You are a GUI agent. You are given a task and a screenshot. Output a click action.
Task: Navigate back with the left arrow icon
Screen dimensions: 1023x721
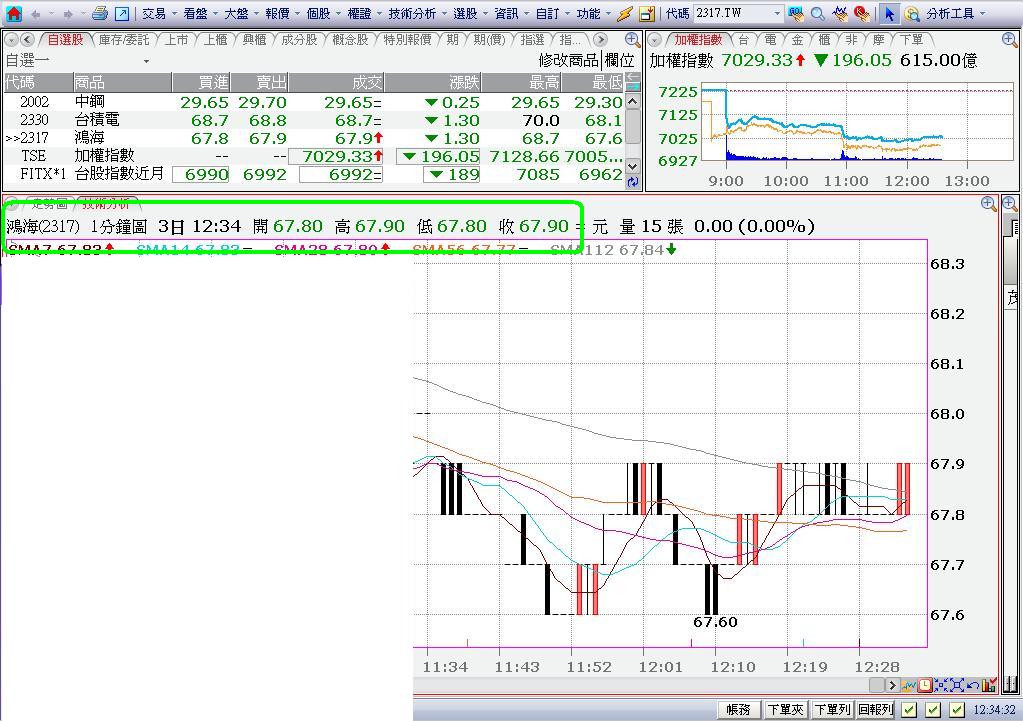pyautogui.click(x=35, y=14)
